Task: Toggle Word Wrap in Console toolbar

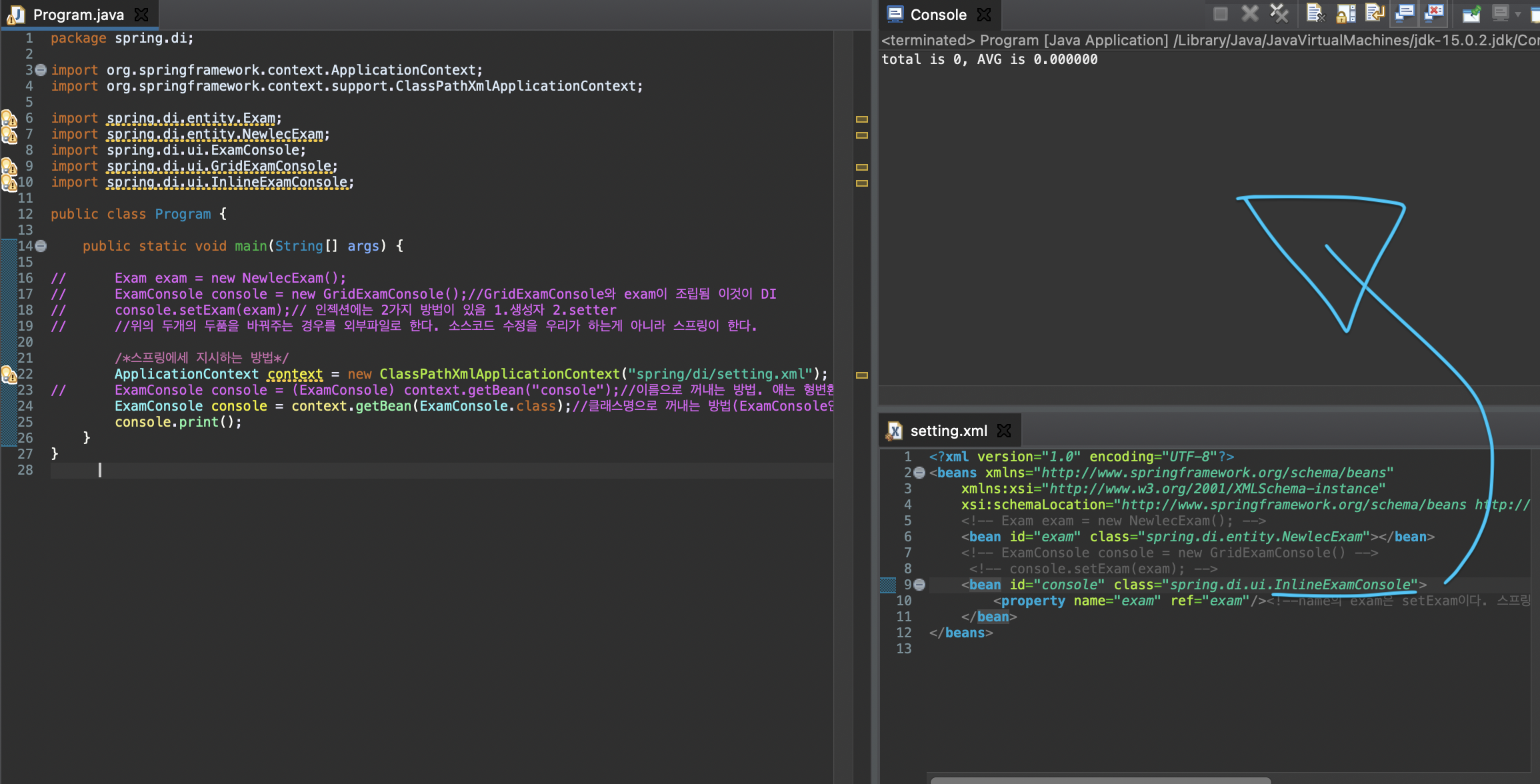Action: [x=1375, y=13]
